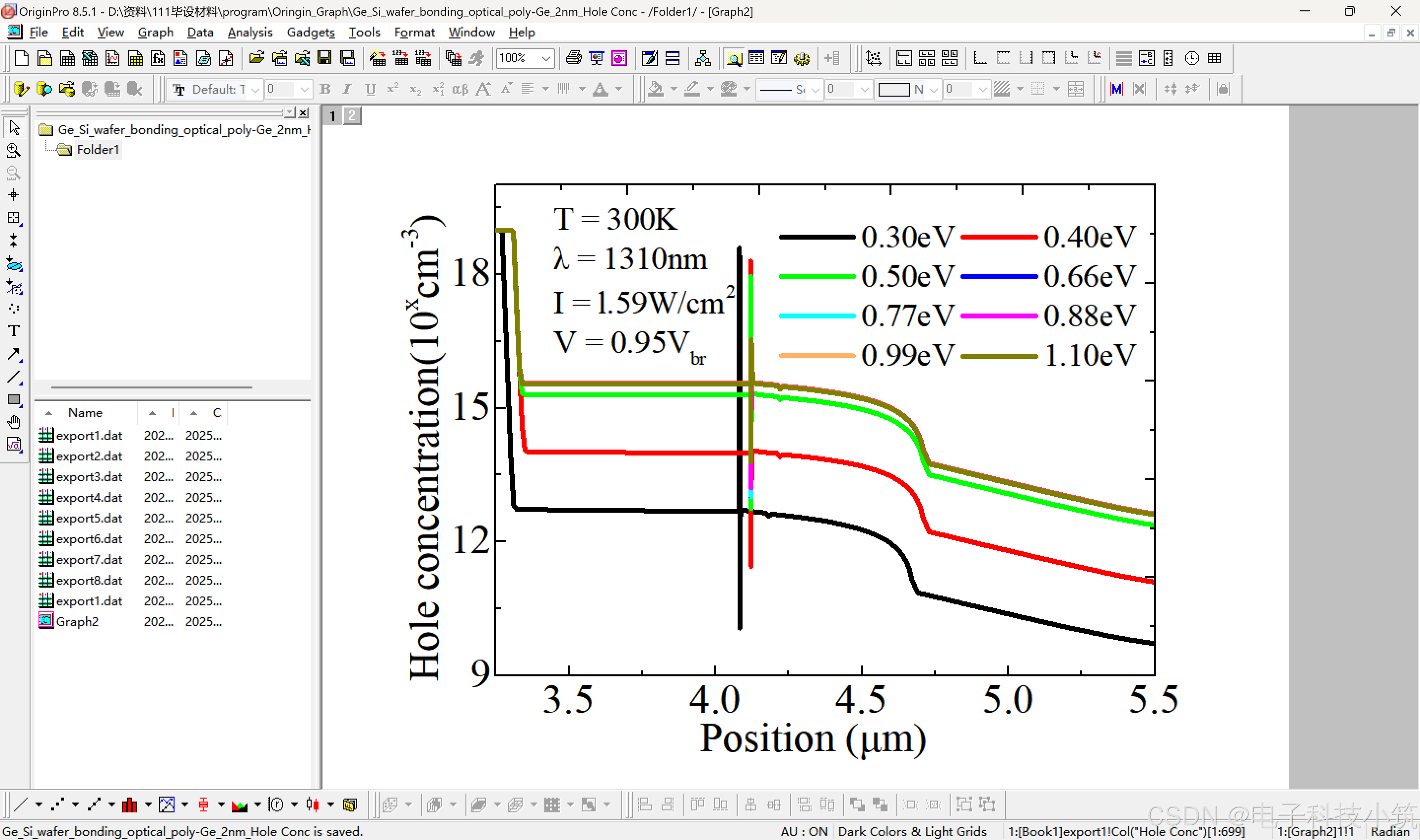Switch to layer 2 tab

pos(352,116)
